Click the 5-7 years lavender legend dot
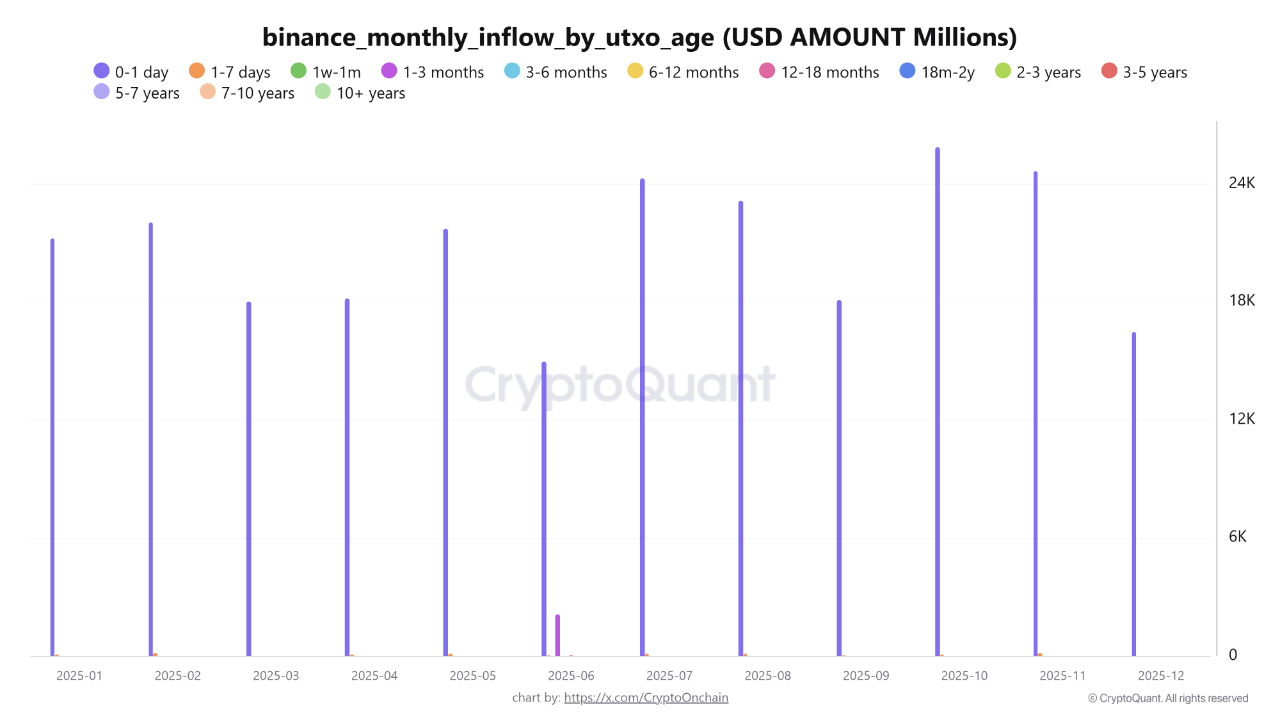1280x720 pixels. tap(102, 92)
